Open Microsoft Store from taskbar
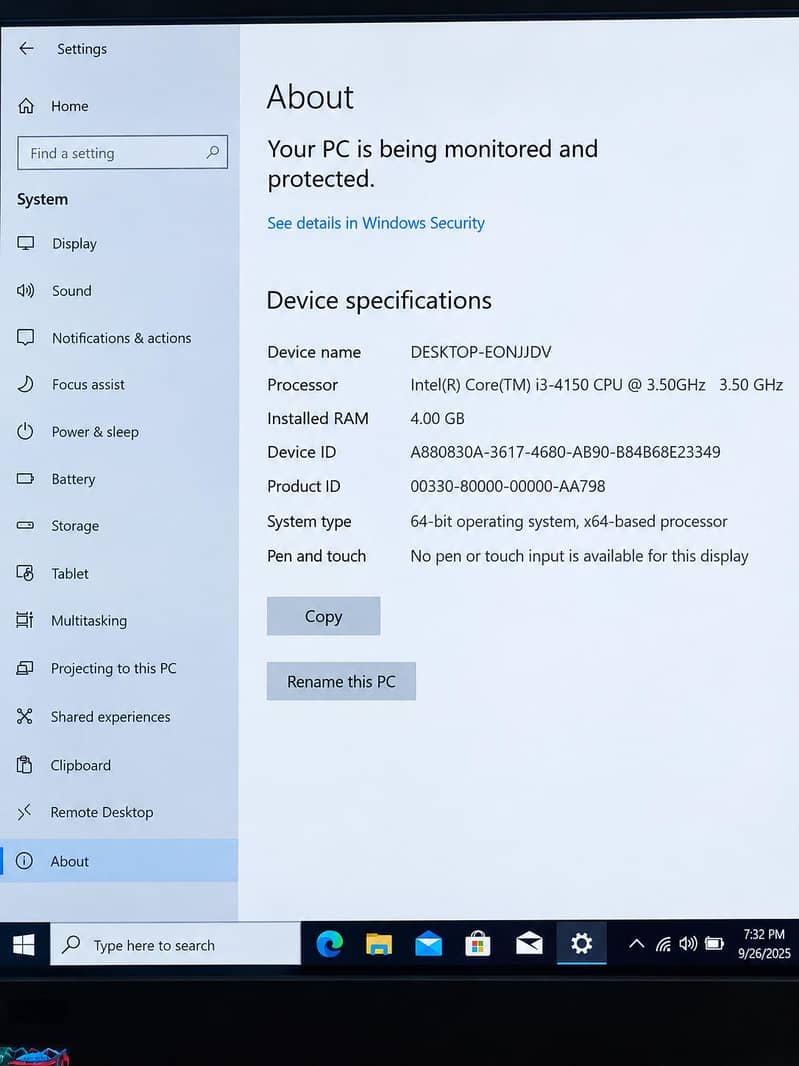This screenshot has height=1066, width=799. point(478,944)
